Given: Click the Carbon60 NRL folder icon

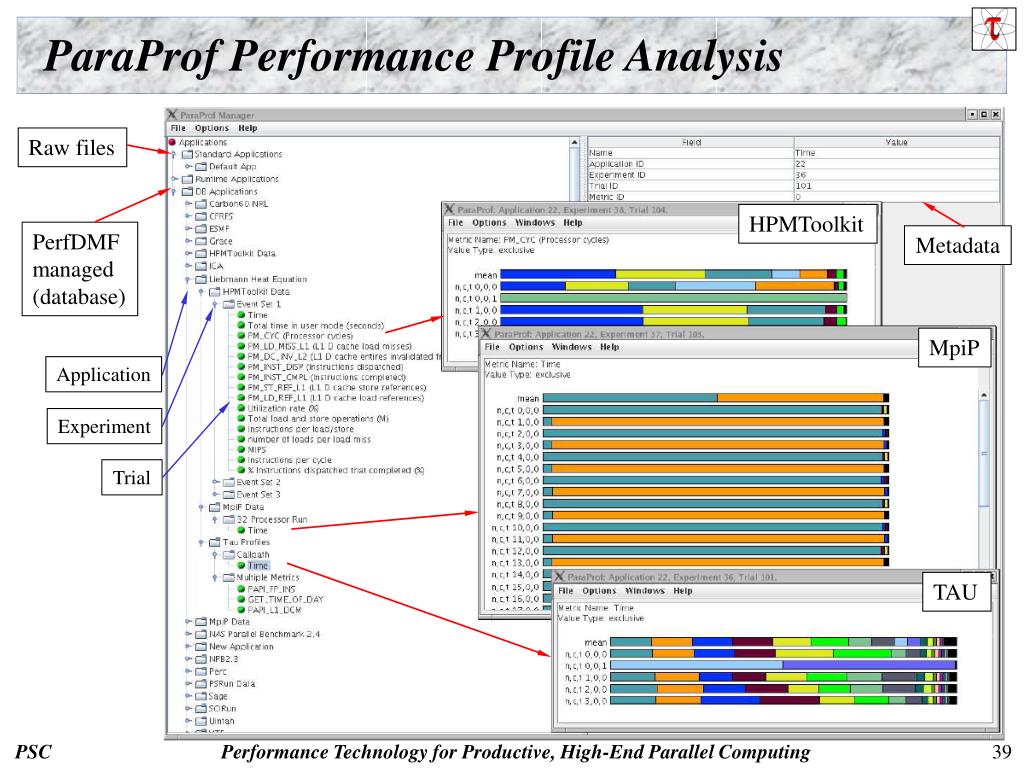Looking at the screenshot, I should (x=201, y=204).
